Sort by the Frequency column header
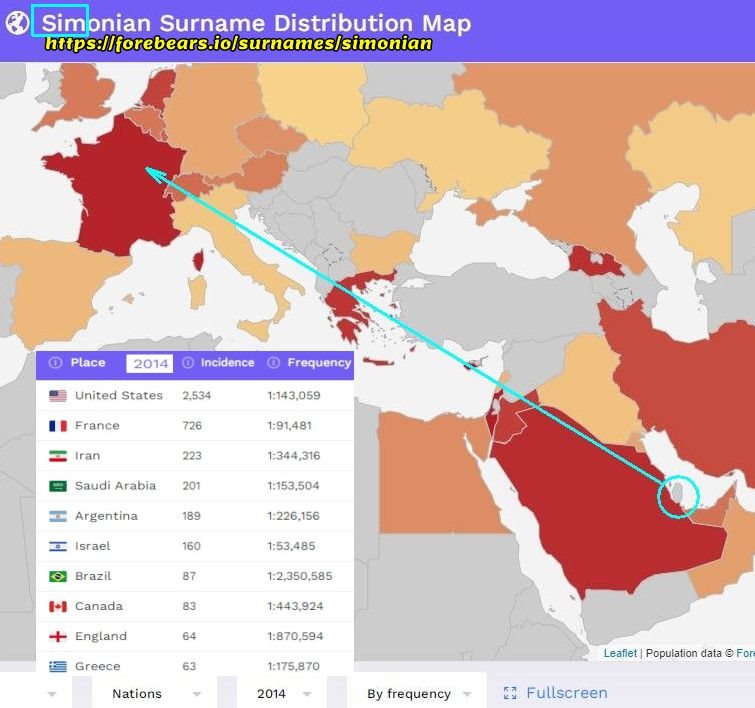This screenshot has height=708, width=755. [319, 363]
